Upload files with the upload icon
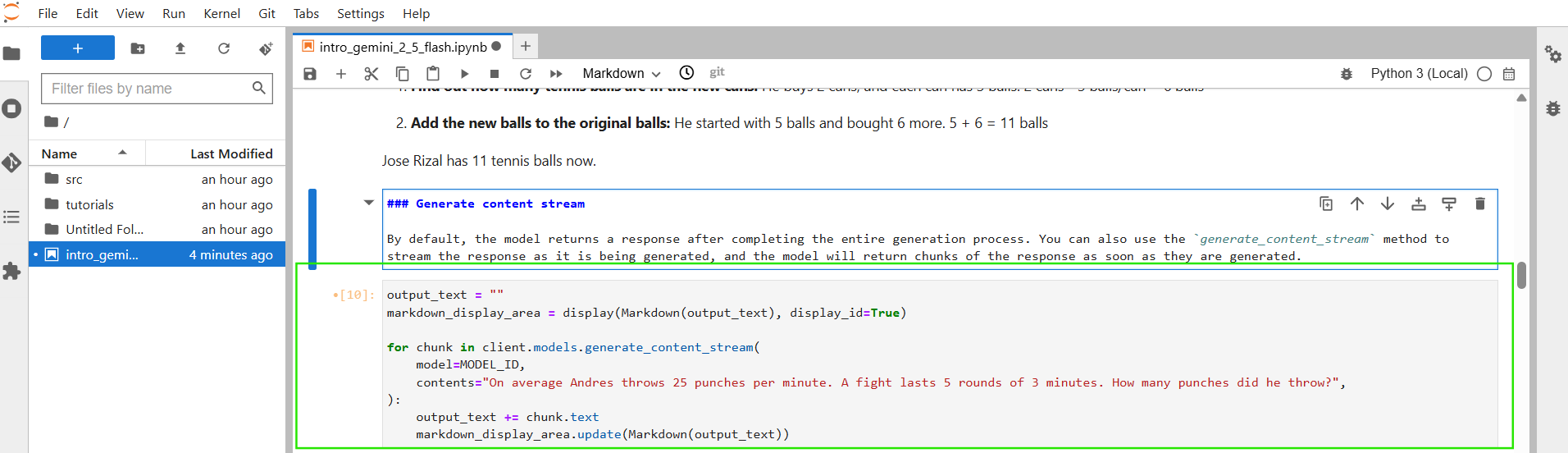 point(180,48)
